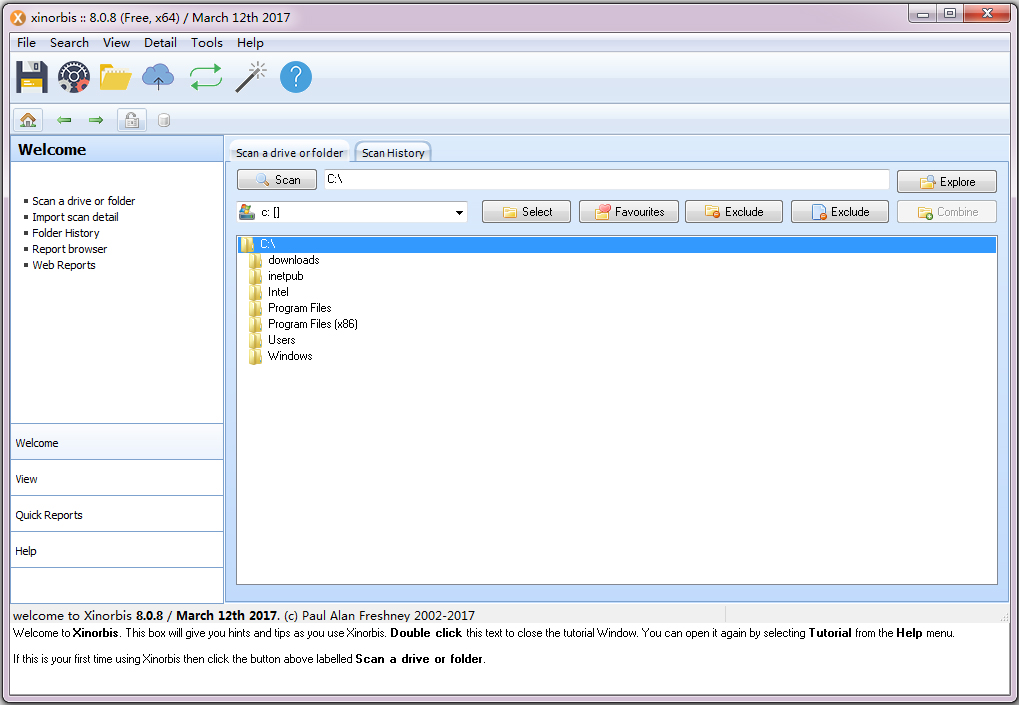Expand the View sidebar section
Viewport: 1019px width, 705px height.
(x=117, y=479)
